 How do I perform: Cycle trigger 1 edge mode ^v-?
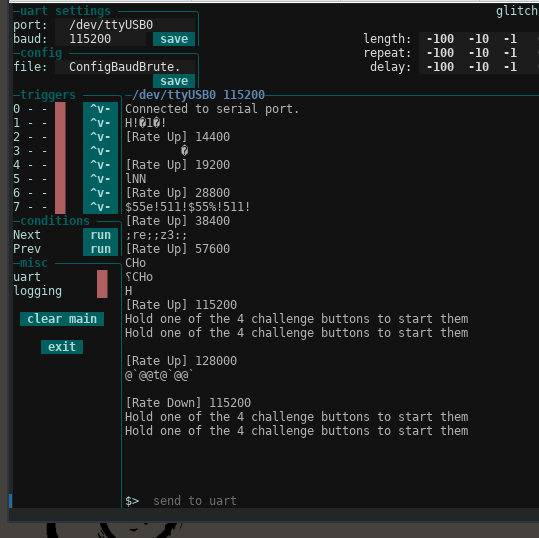coord(100,123)
